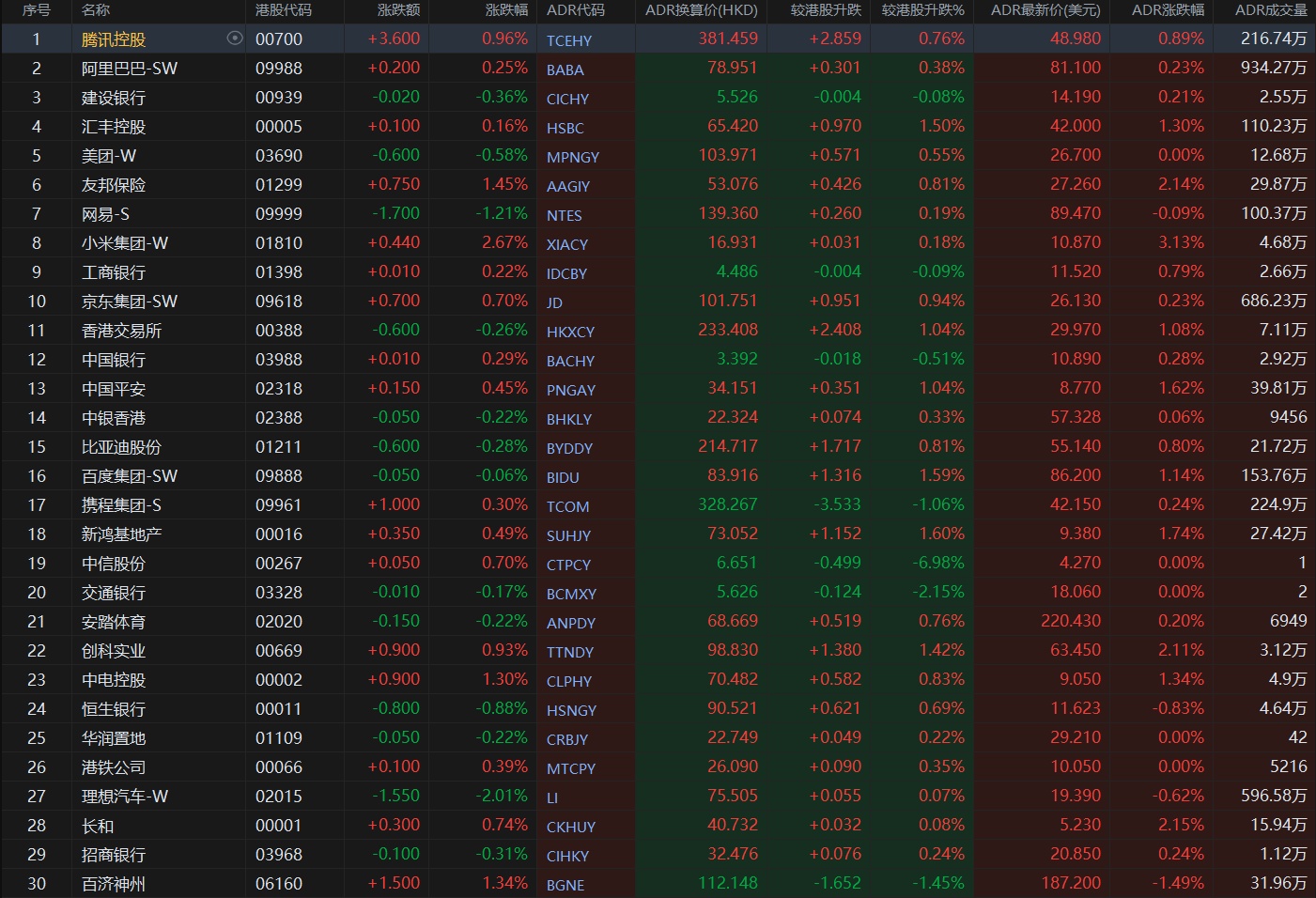Choose the 安踏体育 stock name
Screen dimensions: 1316x898
tap(114, 622)
